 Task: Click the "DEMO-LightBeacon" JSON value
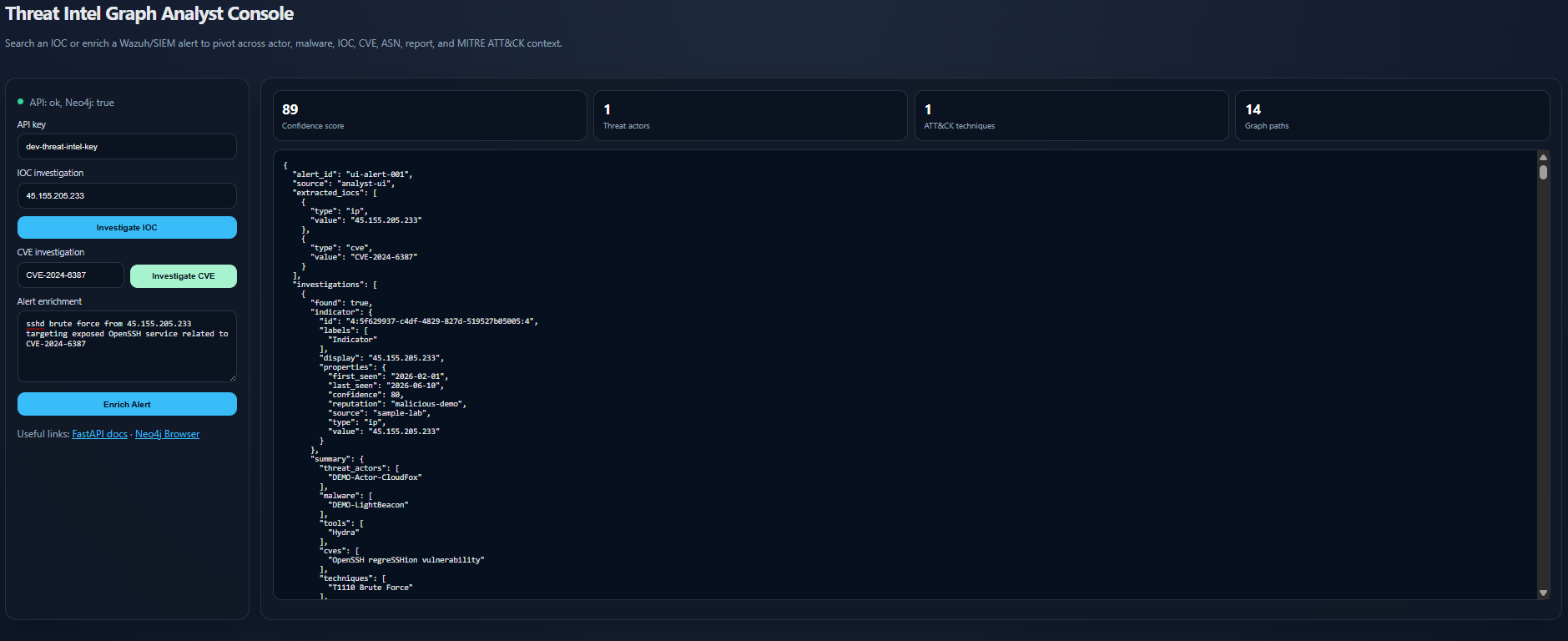pos(368,505)
